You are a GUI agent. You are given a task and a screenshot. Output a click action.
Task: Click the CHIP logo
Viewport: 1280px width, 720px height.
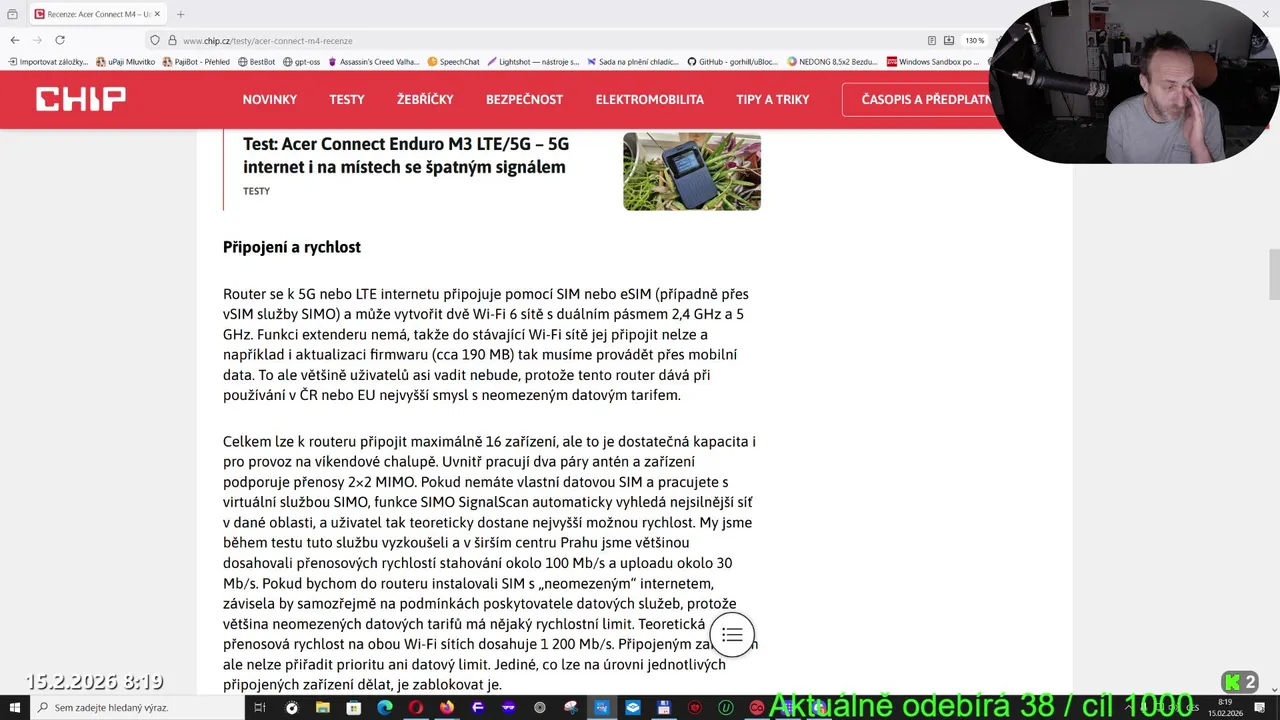tap(81, 99)
